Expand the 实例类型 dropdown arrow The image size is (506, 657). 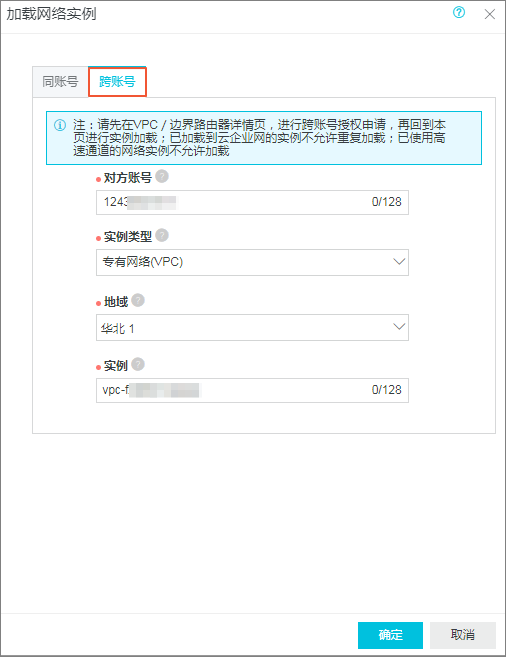[399, 262]
